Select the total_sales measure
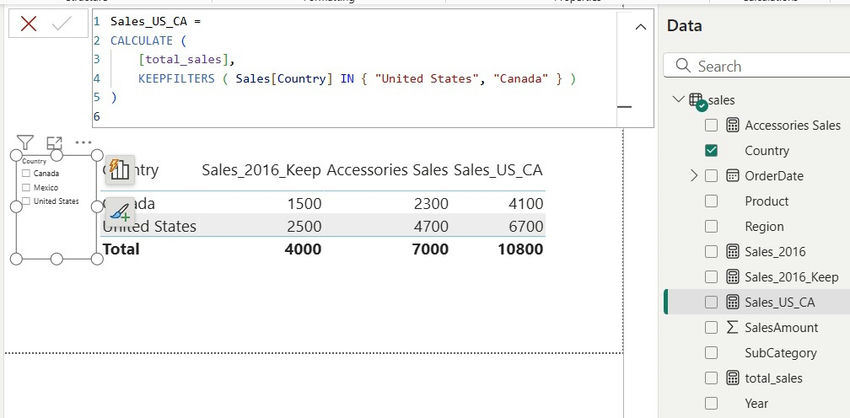This screenshot has height=418, width=850. [773, 378]
